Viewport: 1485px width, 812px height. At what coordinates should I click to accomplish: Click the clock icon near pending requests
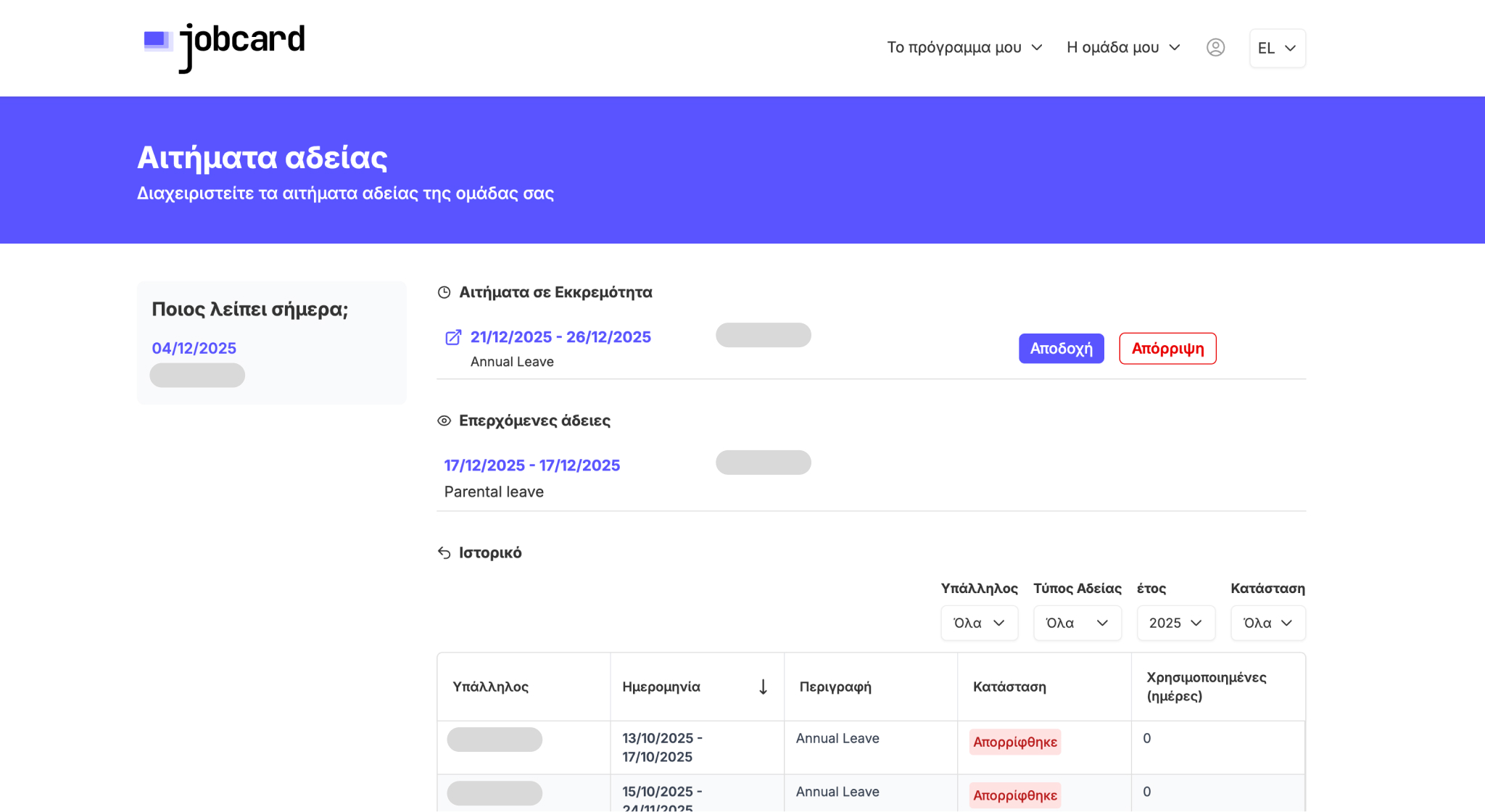point(444,292)
